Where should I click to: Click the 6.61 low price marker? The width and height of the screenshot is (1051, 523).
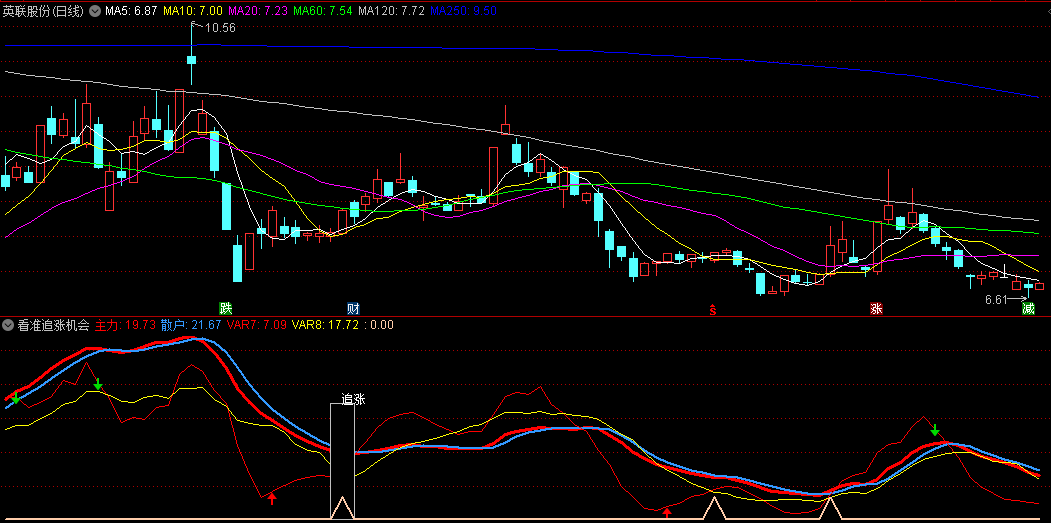pyautogui.click(x=996, y=300)
